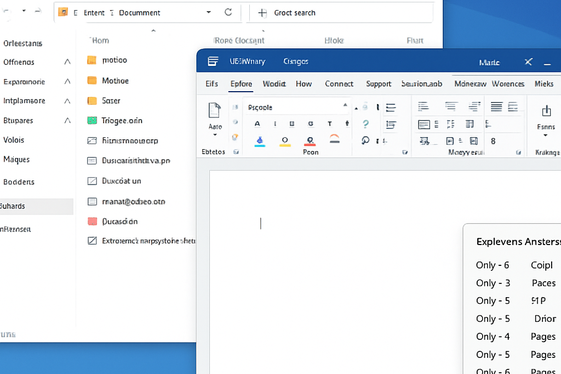The image size is (561, 374).
Task: Collapse the Btupares sidebar section
Action: point(67,120)
